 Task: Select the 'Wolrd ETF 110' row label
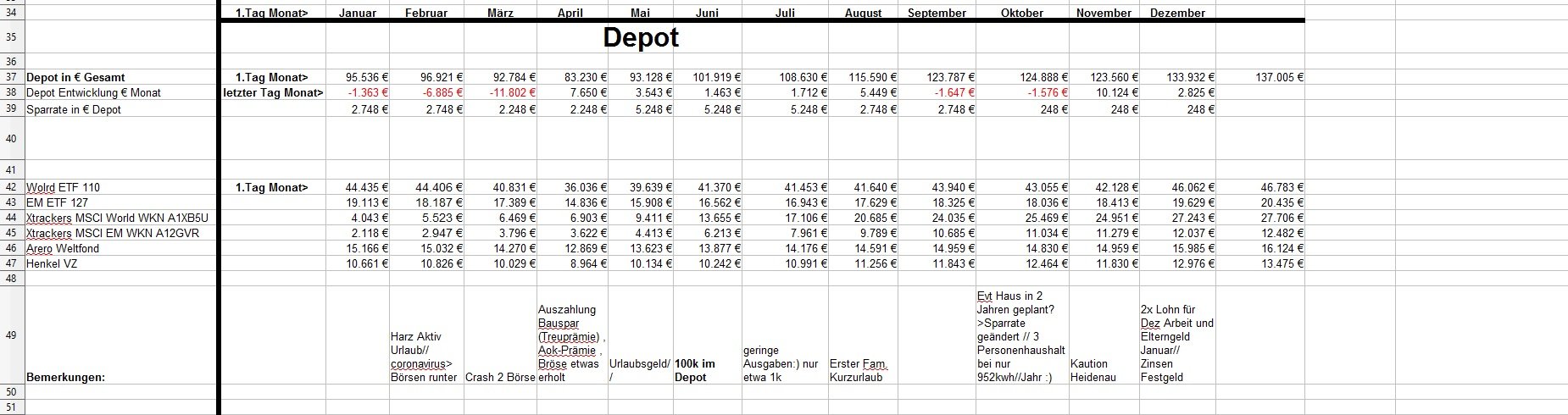click(63, 187)
